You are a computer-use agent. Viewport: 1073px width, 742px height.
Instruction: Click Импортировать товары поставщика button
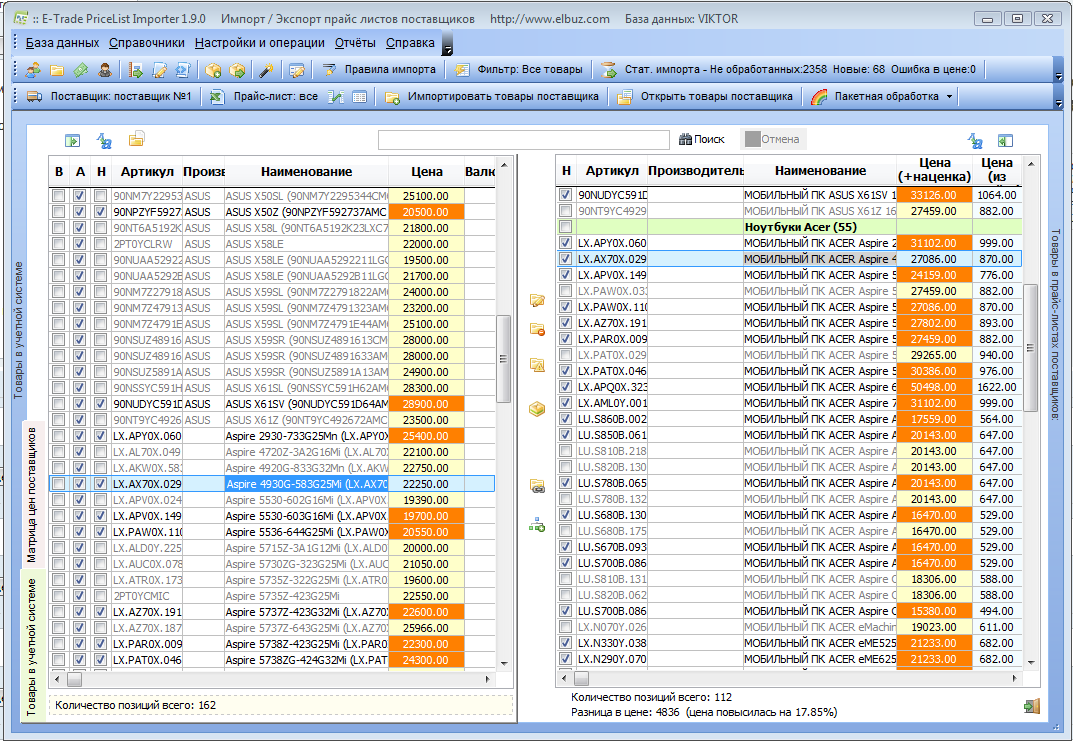(x=492, y=97)
